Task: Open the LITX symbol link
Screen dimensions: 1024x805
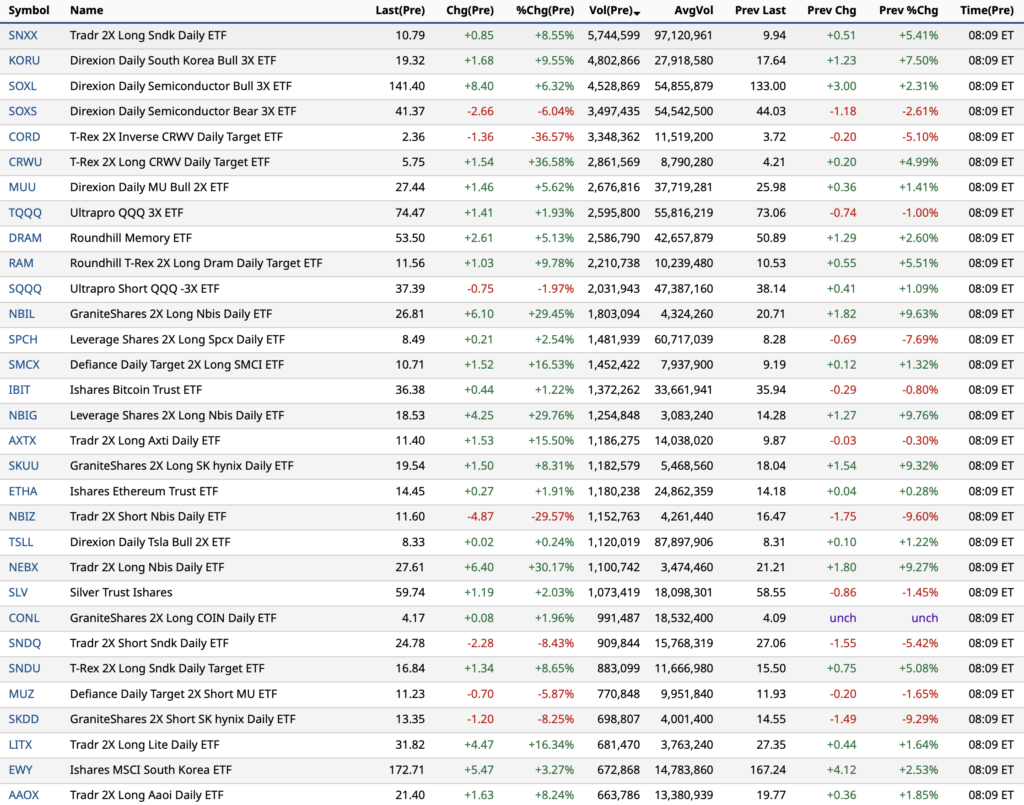Action: click(20, 744)
